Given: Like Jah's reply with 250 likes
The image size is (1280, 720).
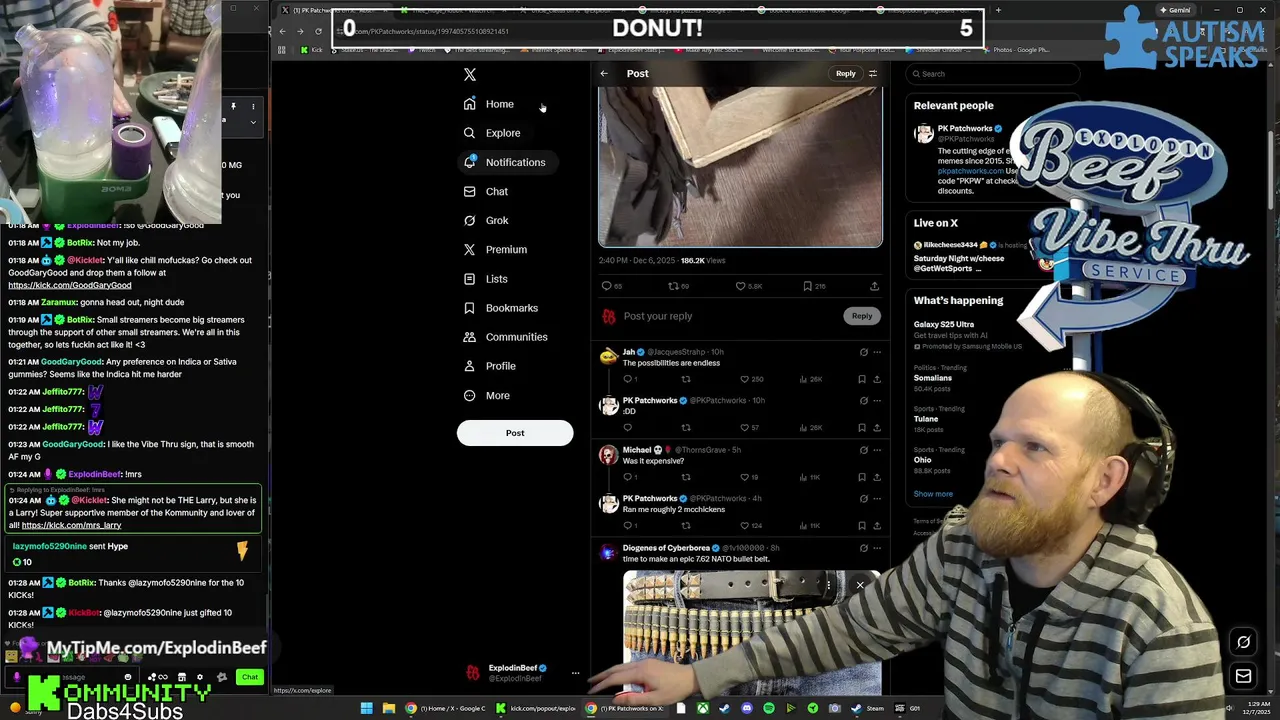Looking at the screenshot, I should click(751, 379).
